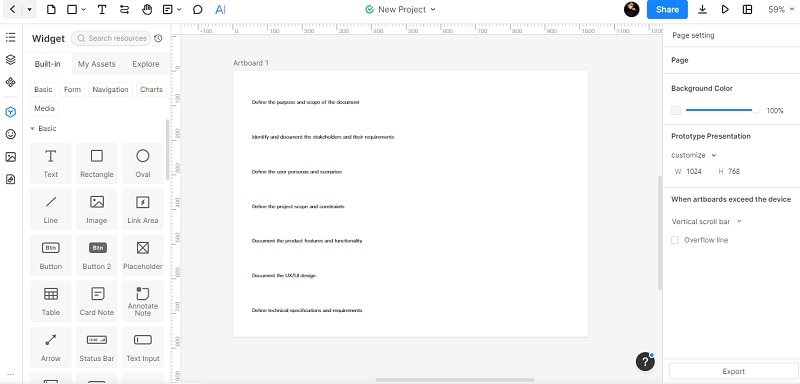Click the comment bubble icon
This screenshot has height=384, width=800.
(x=197, y=9)
